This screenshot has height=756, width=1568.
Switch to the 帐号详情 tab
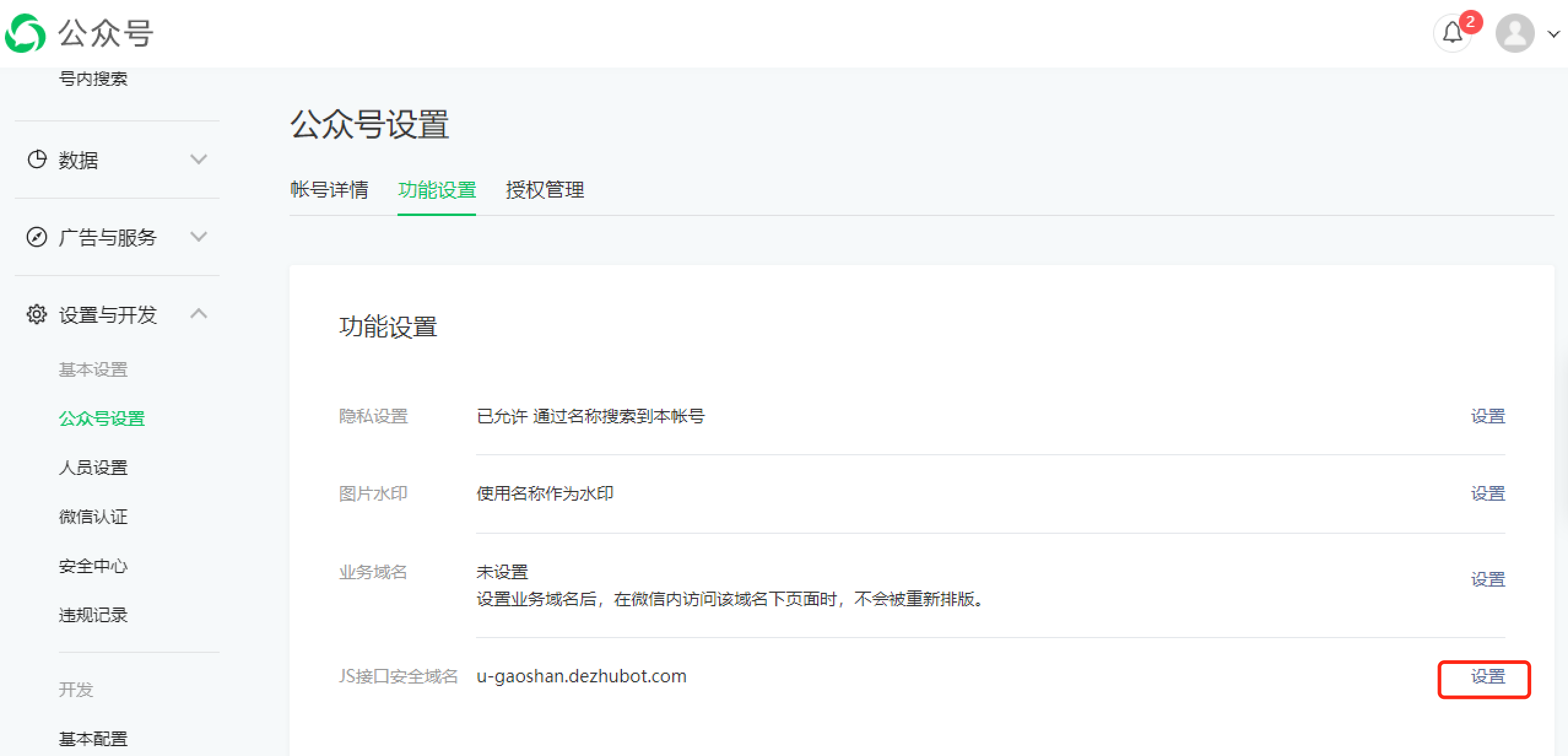pos(329,190)
